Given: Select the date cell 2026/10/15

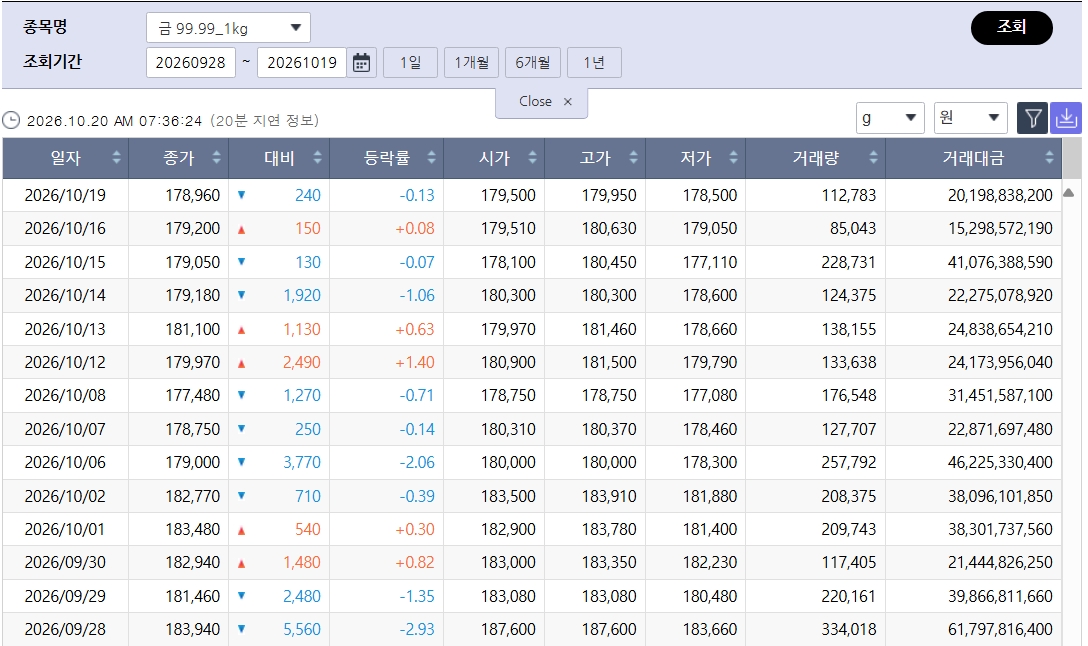Looking at the screenshot, I should point(65,262).
